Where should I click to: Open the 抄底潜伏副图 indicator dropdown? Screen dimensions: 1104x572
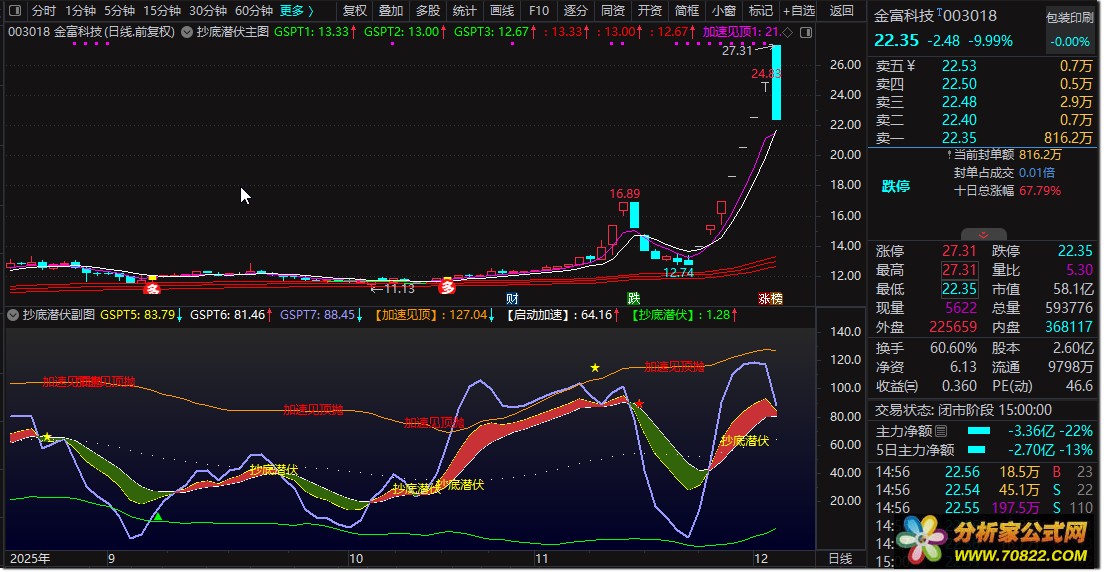13,314
